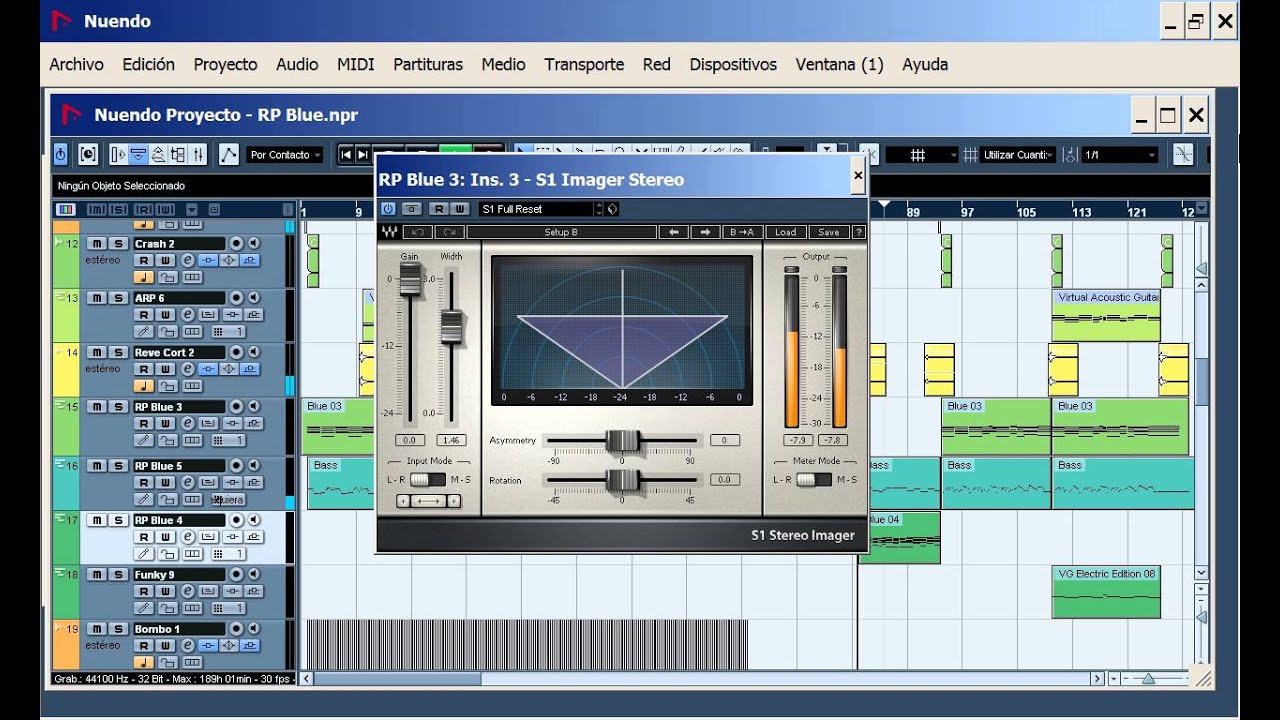
Task: Toggle Meter Mode L-R / M-S switch
Action: tap(814, 480)
